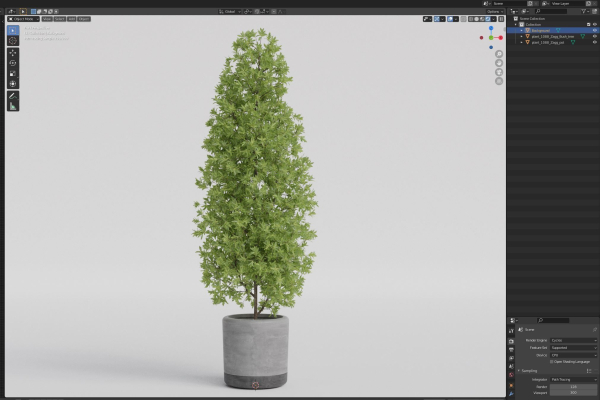Open the View menu in viewport header
This screenshot has height=400, width=600.
[x=47, y=19]
